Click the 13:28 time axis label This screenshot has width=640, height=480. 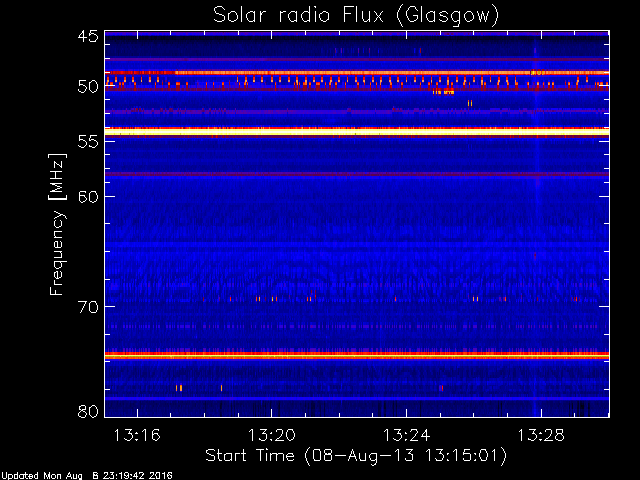point(541,435)
